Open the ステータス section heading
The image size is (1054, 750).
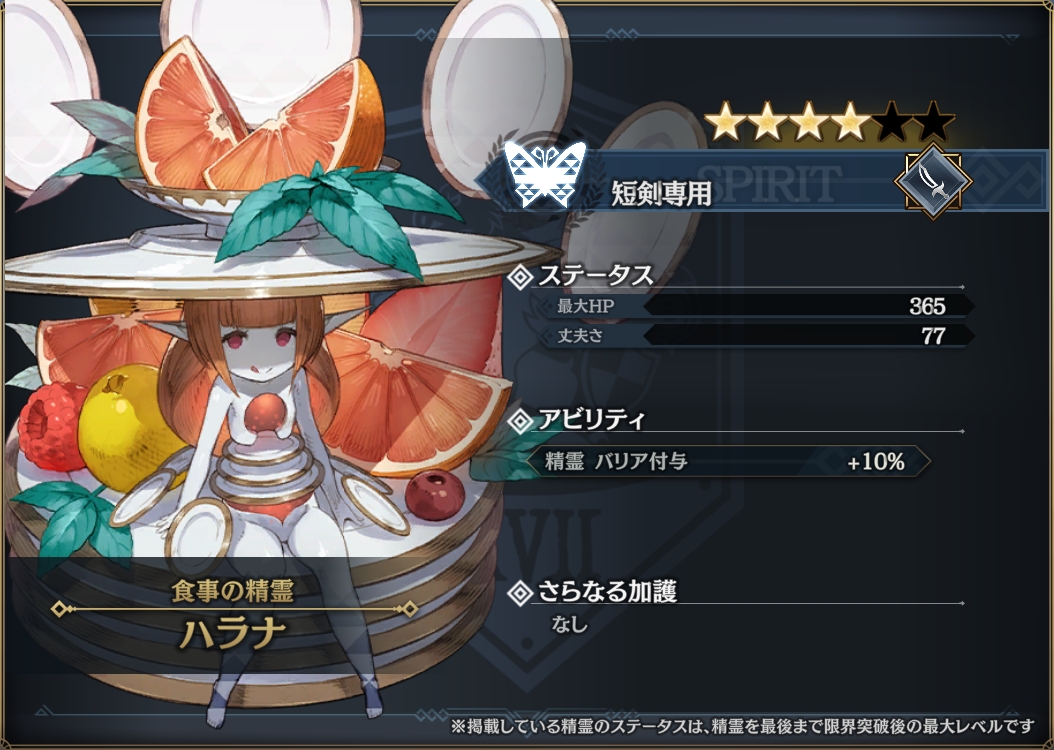[596, 276]
